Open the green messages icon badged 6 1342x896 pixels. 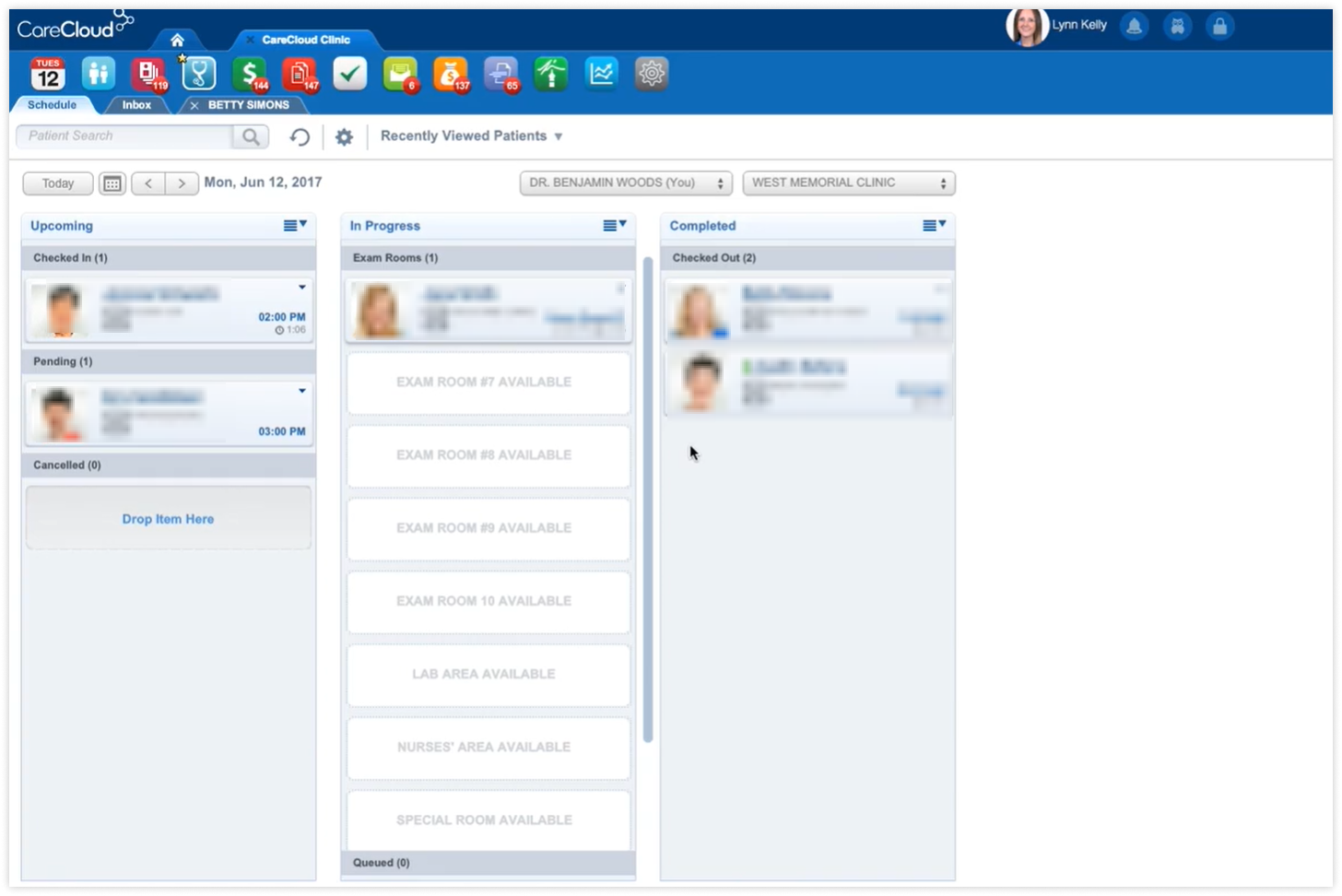(x=400, y=74)
